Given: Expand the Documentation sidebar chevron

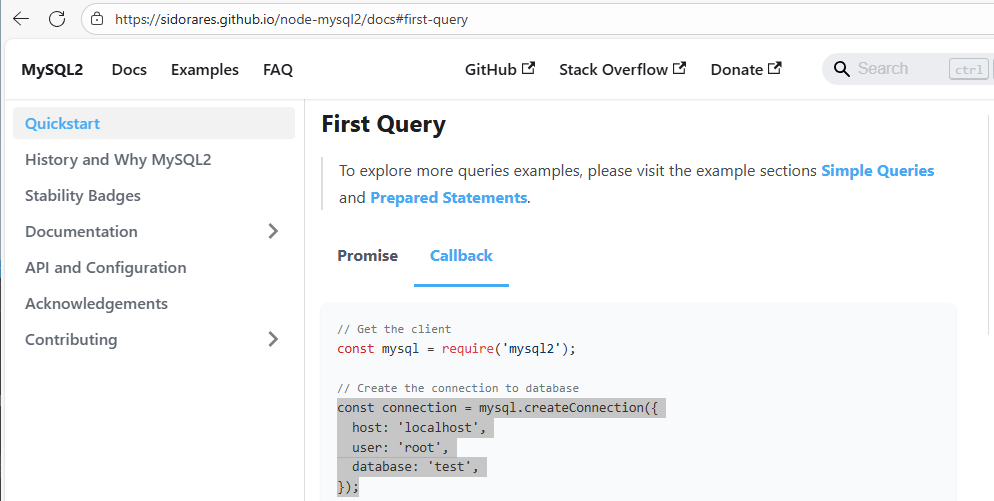Looking at the screenshot, I should 274,231.
